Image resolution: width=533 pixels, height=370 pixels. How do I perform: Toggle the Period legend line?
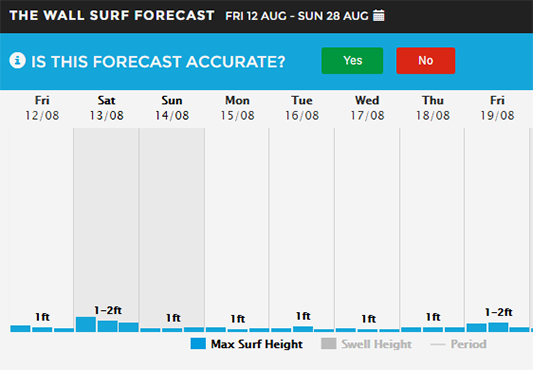[x=458, y=344]
